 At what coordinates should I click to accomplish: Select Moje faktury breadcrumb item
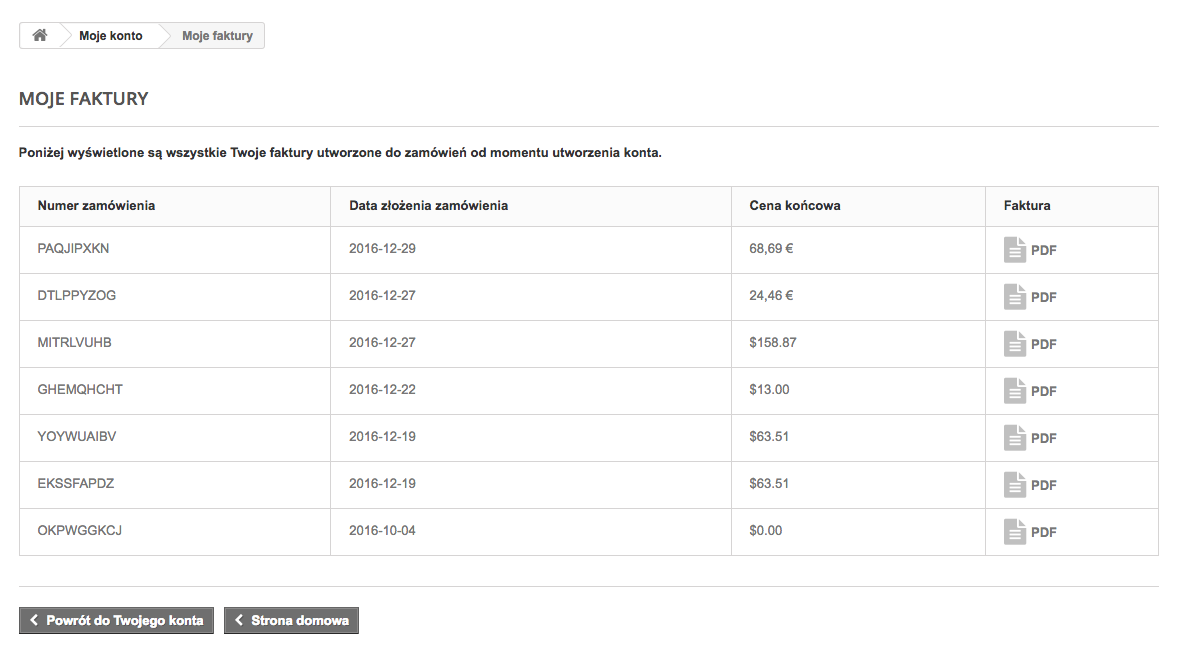(217, 36)
